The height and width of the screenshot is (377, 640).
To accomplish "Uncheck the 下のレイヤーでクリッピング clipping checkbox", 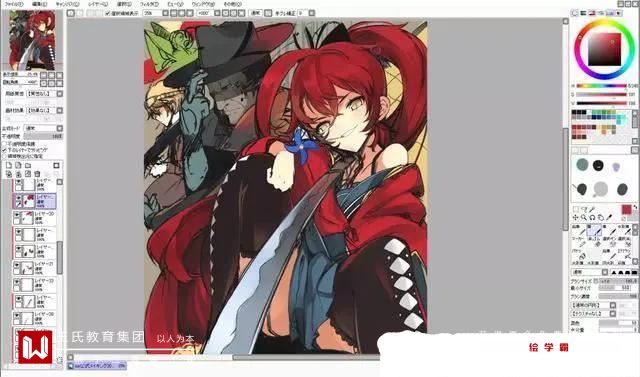I will (4, 150).
